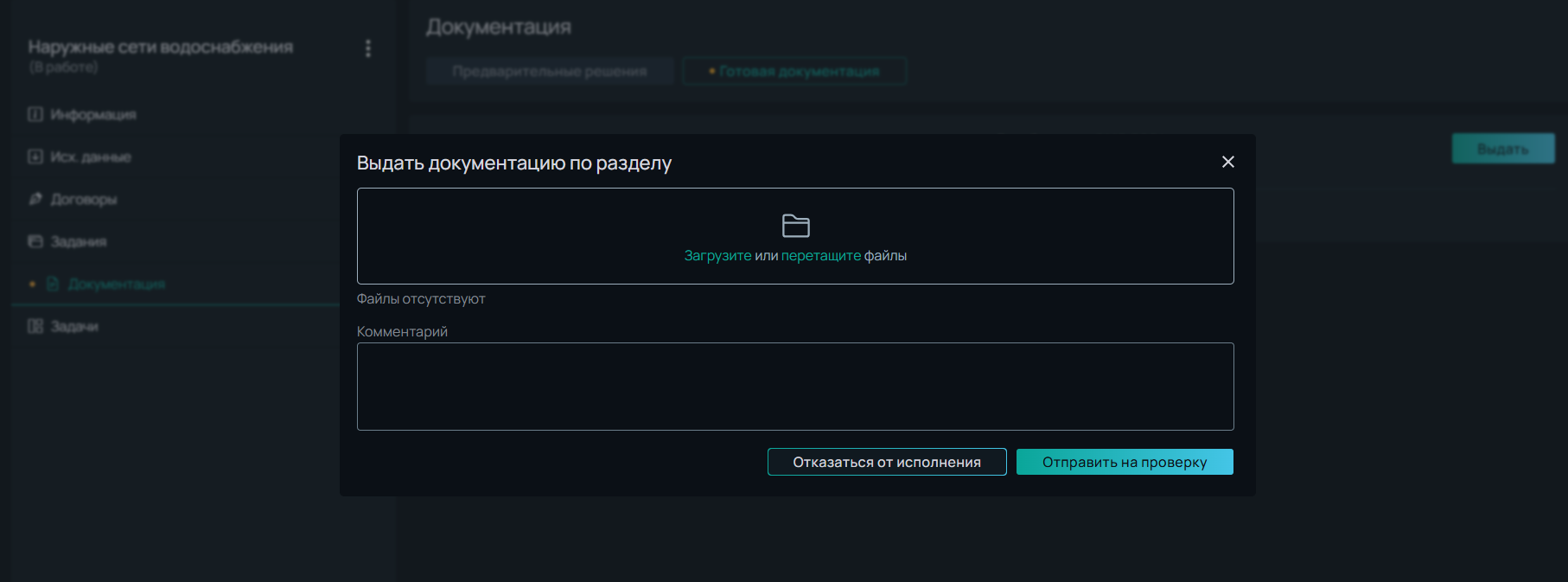The image size is (1568, 582).
Task: Click inside the file drop zone
Action: click(795, 236)
